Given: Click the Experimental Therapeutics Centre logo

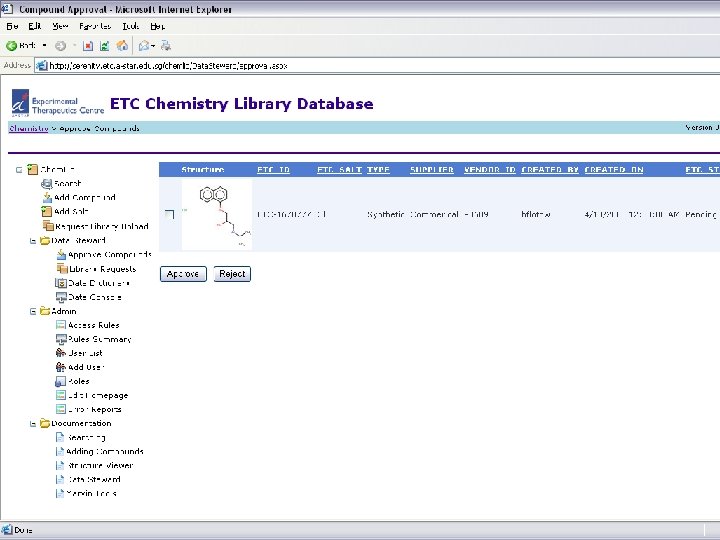Looking at the screenshot, I should pyautogui.click(x=57, y=103).
